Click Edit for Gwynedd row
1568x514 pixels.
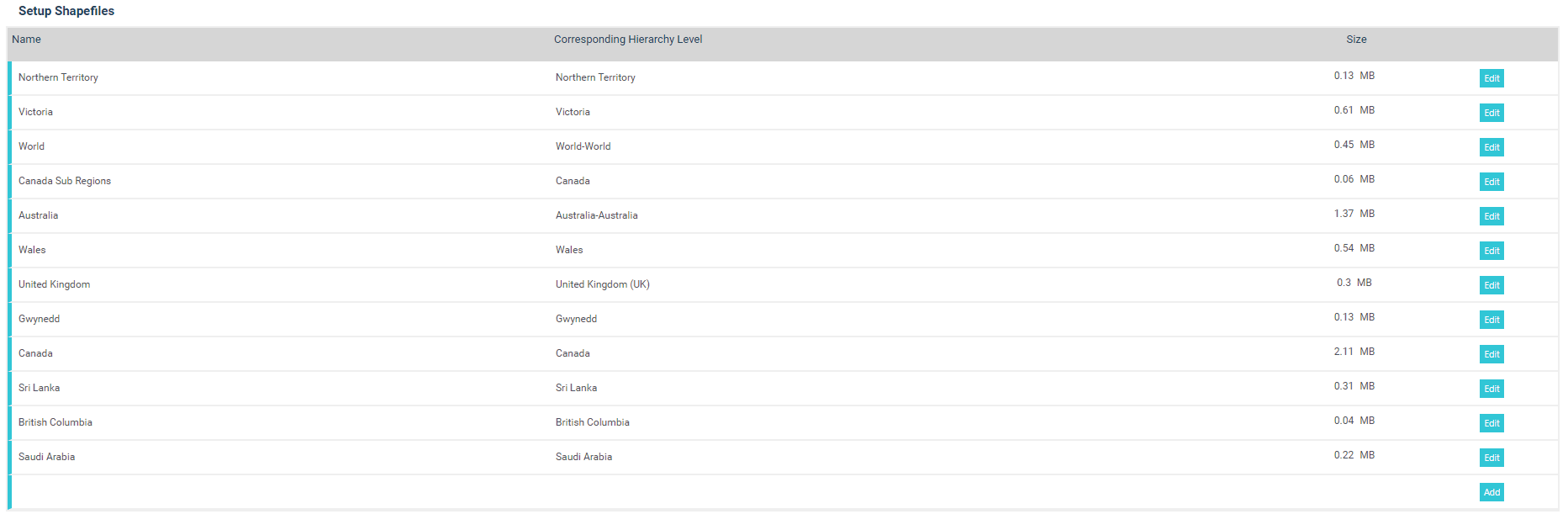[1491, 320]
